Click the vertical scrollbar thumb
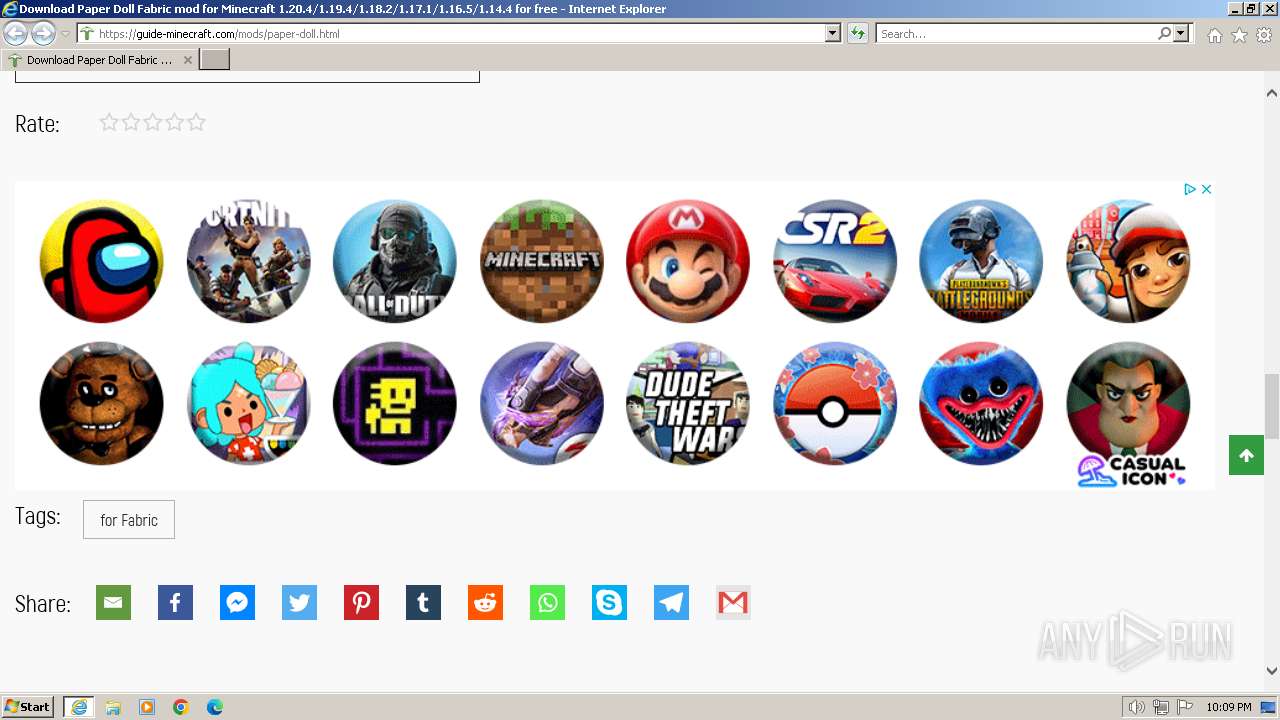The width and height of the screenshot is (1280, 720). click(x=1272, y=406)
